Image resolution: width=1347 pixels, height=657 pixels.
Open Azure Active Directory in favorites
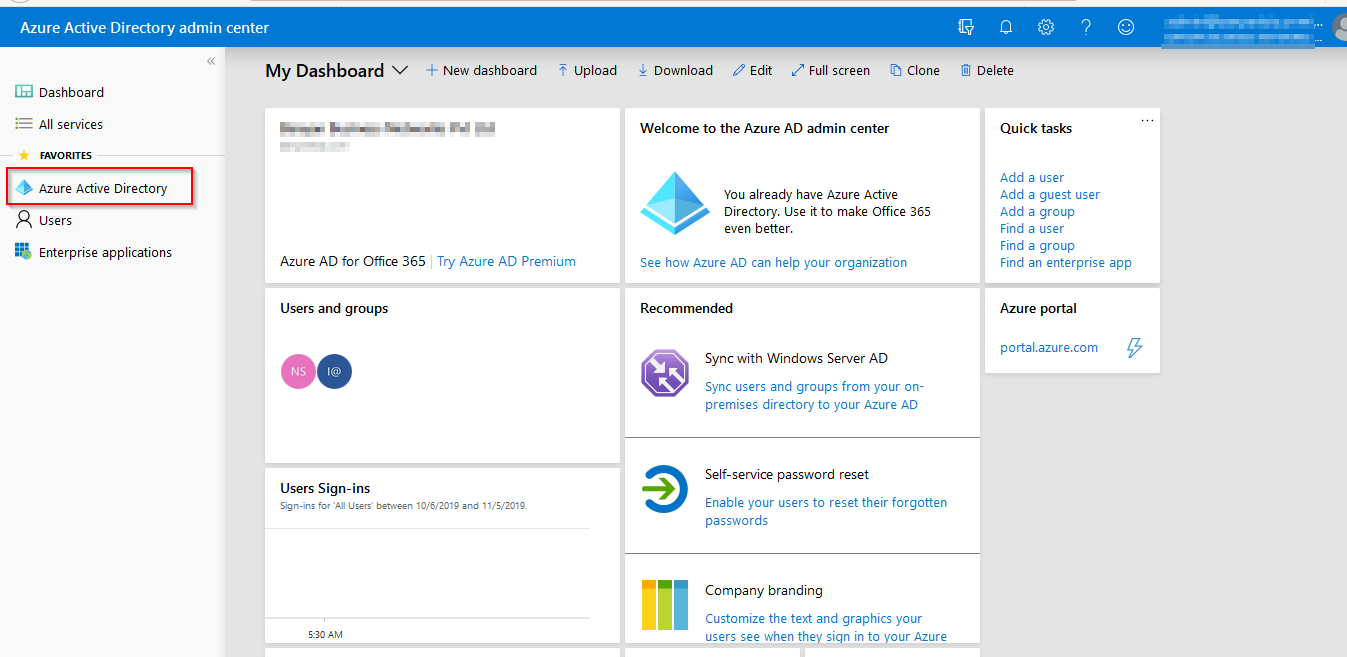[x=102, y=188]
